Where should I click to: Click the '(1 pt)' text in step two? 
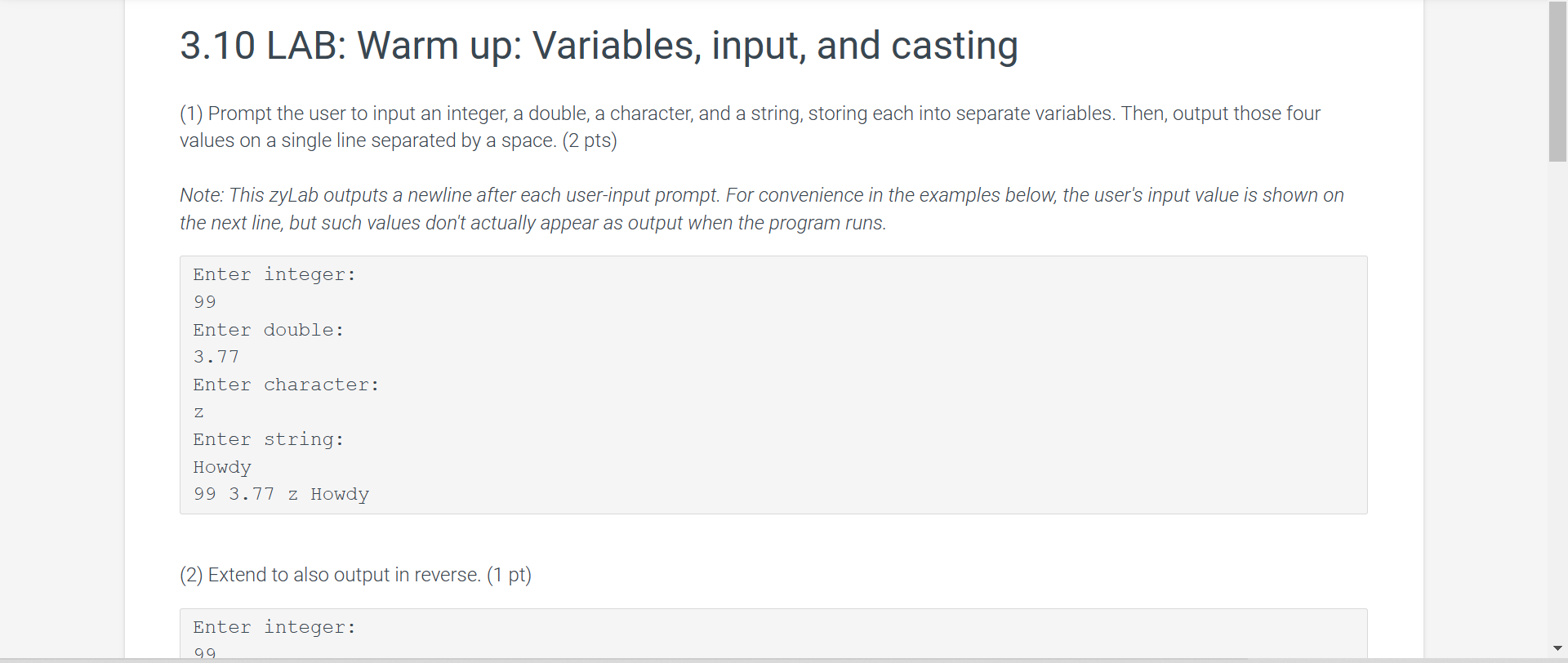(x=509, y=575)
